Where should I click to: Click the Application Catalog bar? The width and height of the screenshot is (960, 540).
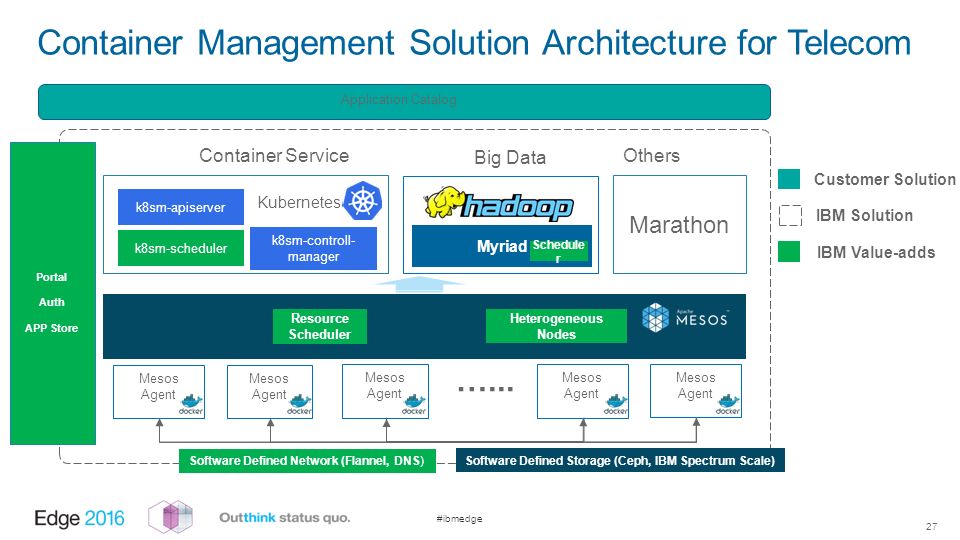click(x=404, y=102)
